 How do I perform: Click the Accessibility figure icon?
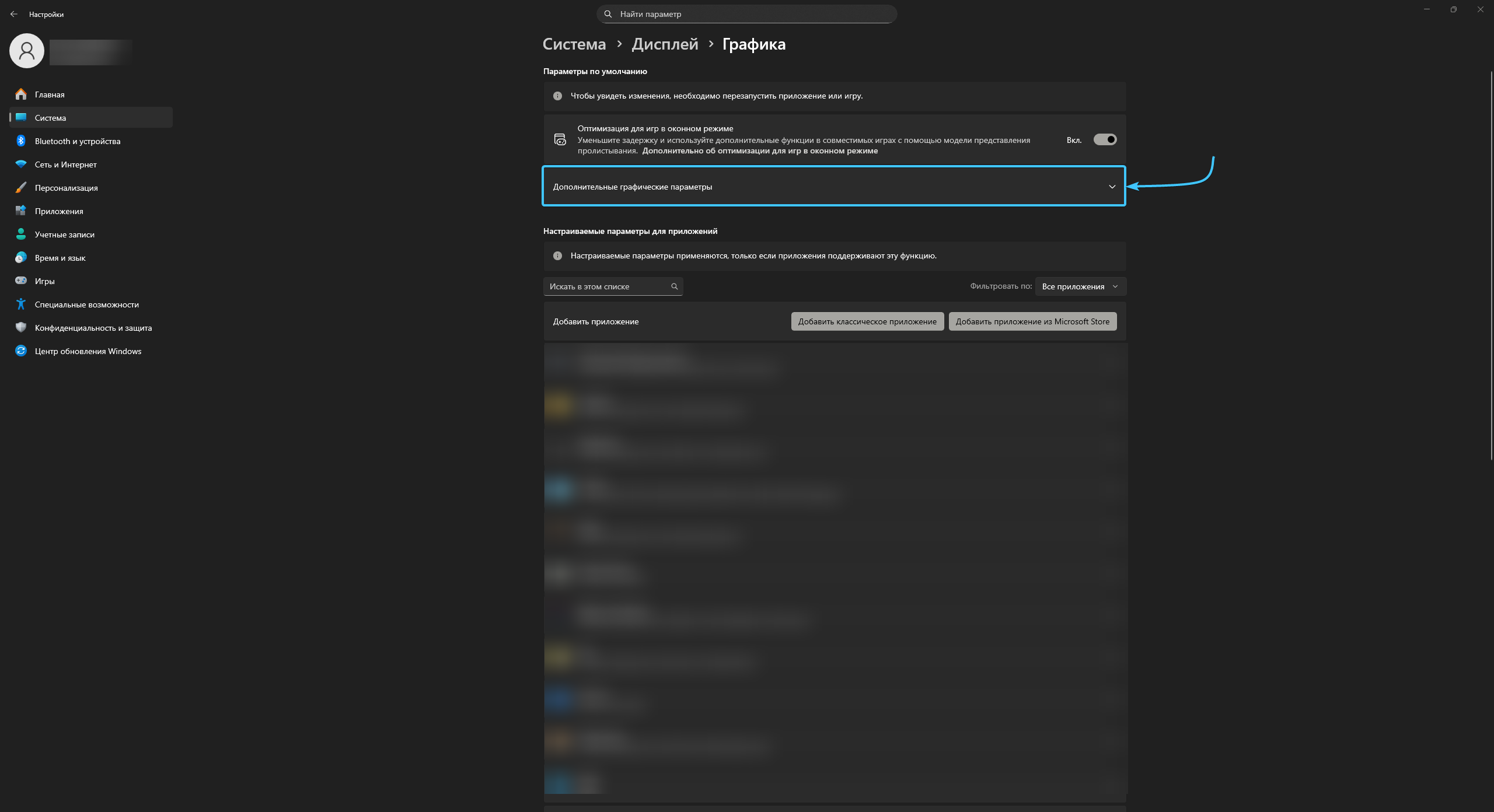[x=21, y=304]
